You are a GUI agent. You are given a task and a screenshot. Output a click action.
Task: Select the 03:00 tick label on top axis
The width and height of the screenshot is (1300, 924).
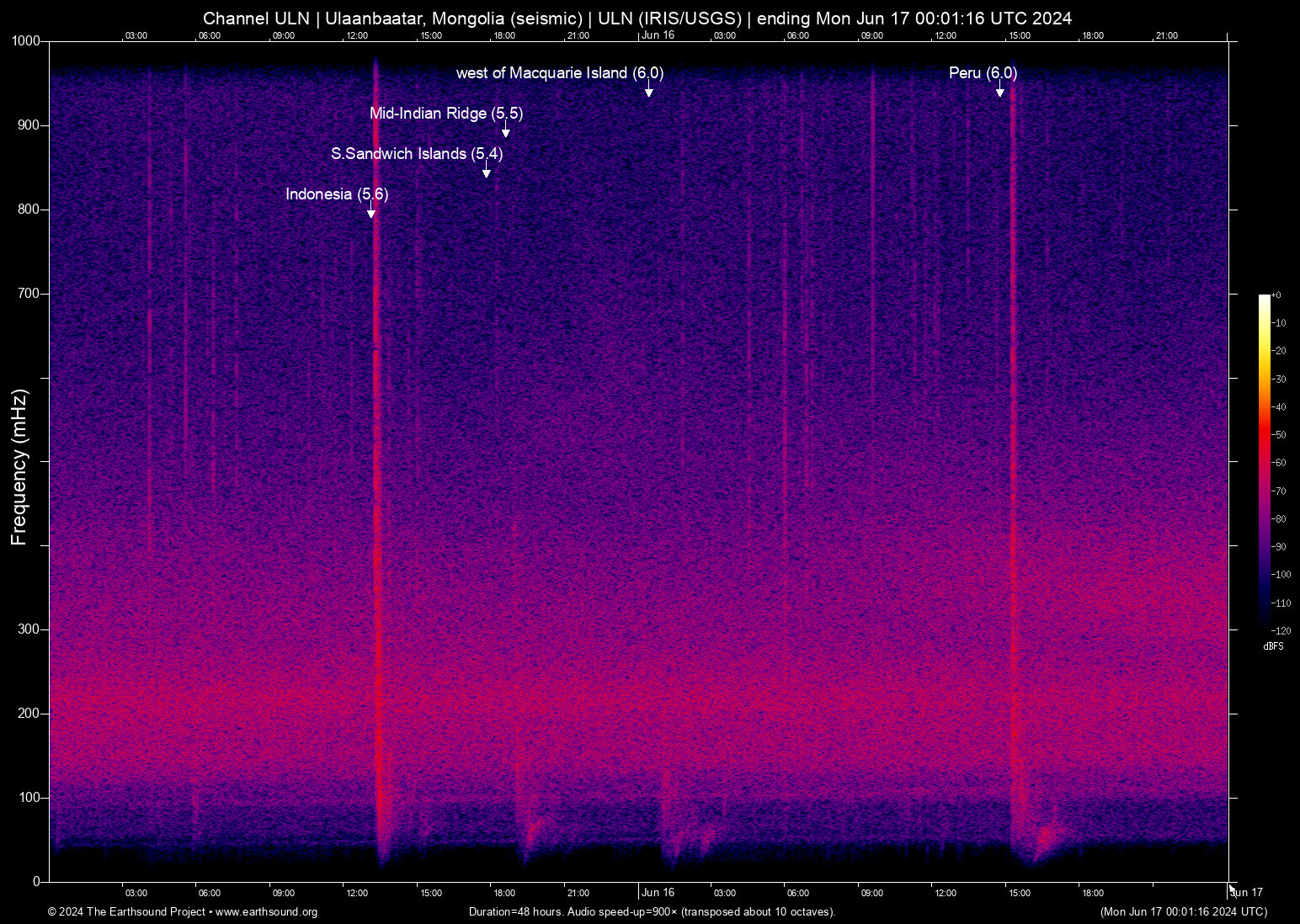point(136,35)
